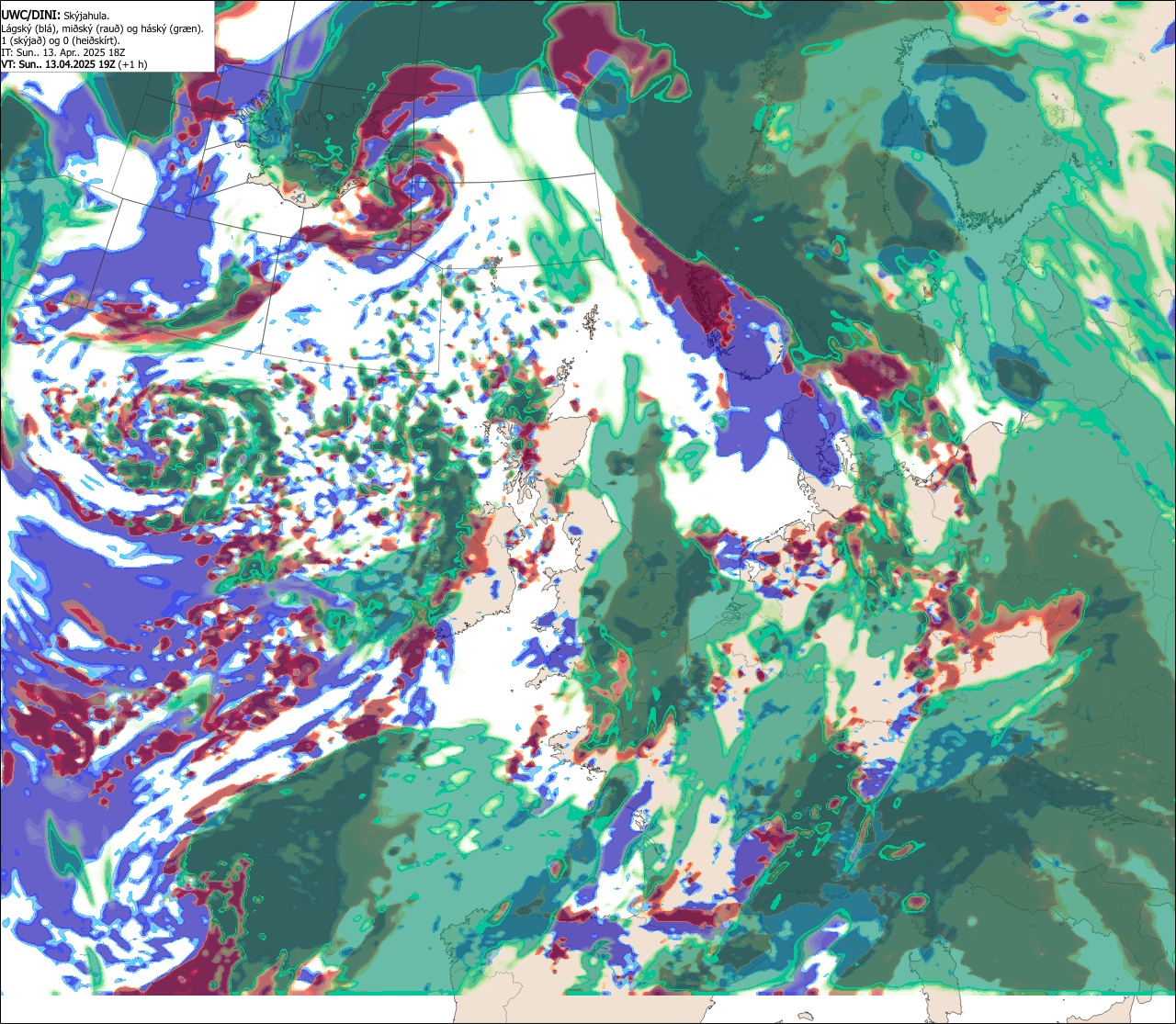Click the VT: Sun 13.04.2025 19Z valid time
1176x1024 pixels.
[x=58, y=64]
